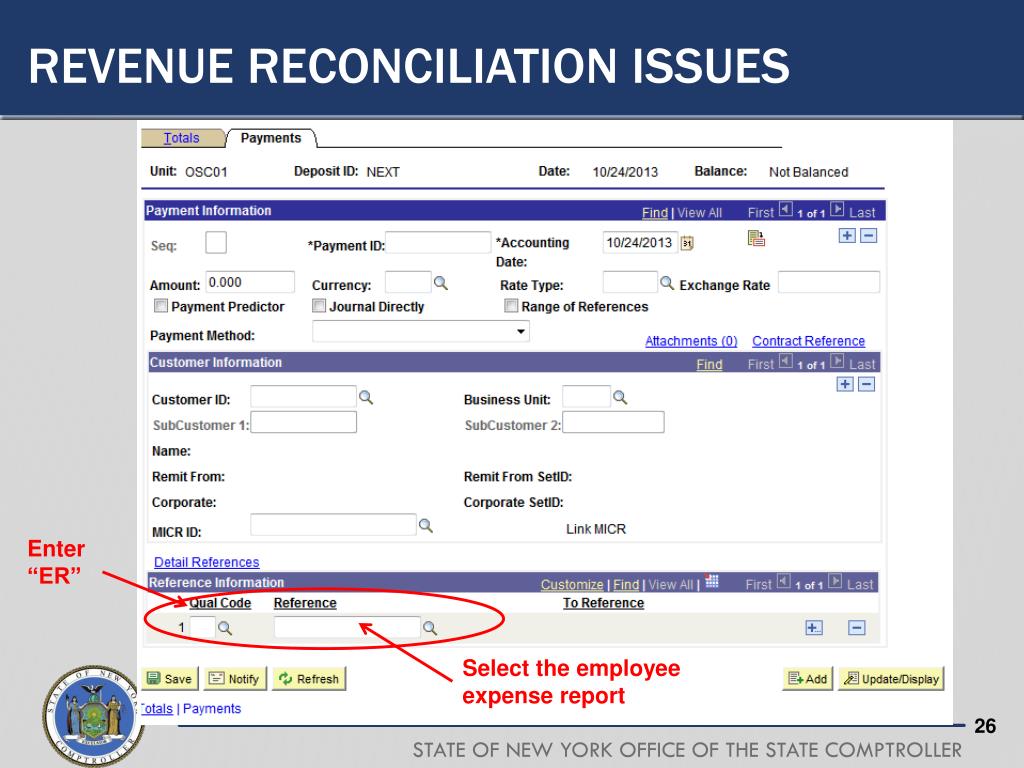Go to previous Reference Information row

tap(784, 581)
